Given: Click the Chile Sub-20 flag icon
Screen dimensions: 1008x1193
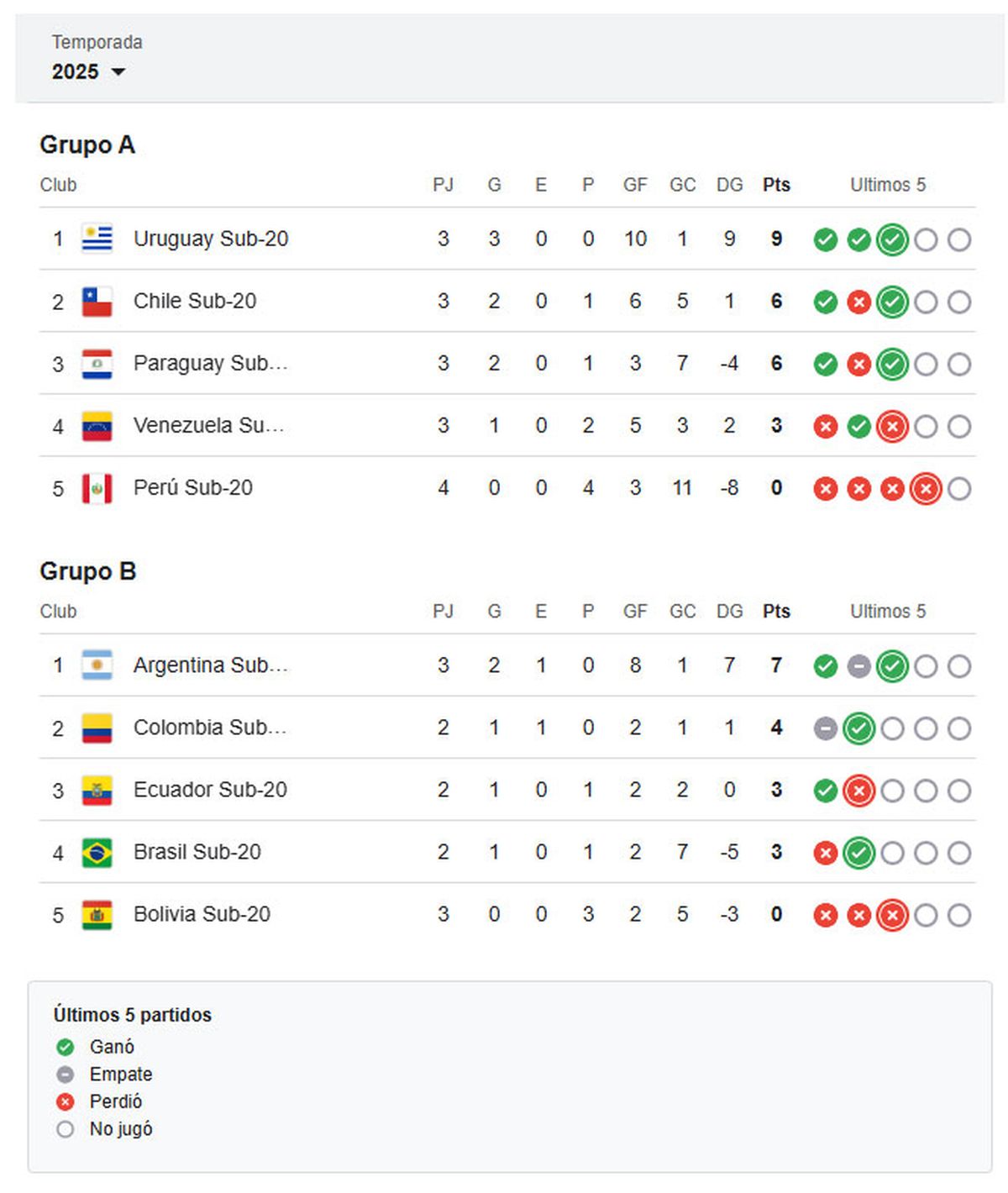Looking at the screenshot, I should (x=97, y=301).
